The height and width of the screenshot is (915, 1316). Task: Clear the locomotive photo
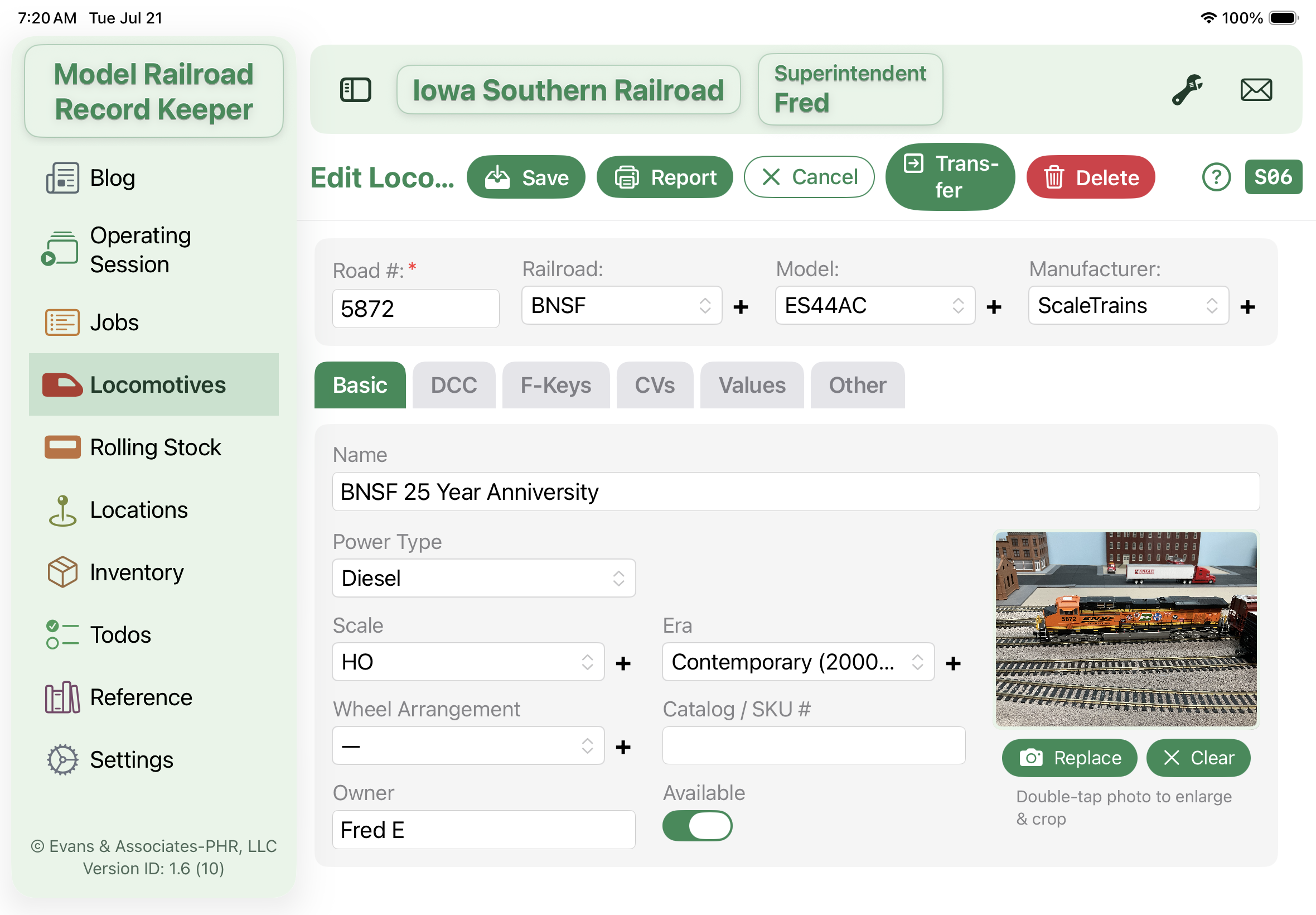[1198, 758]
